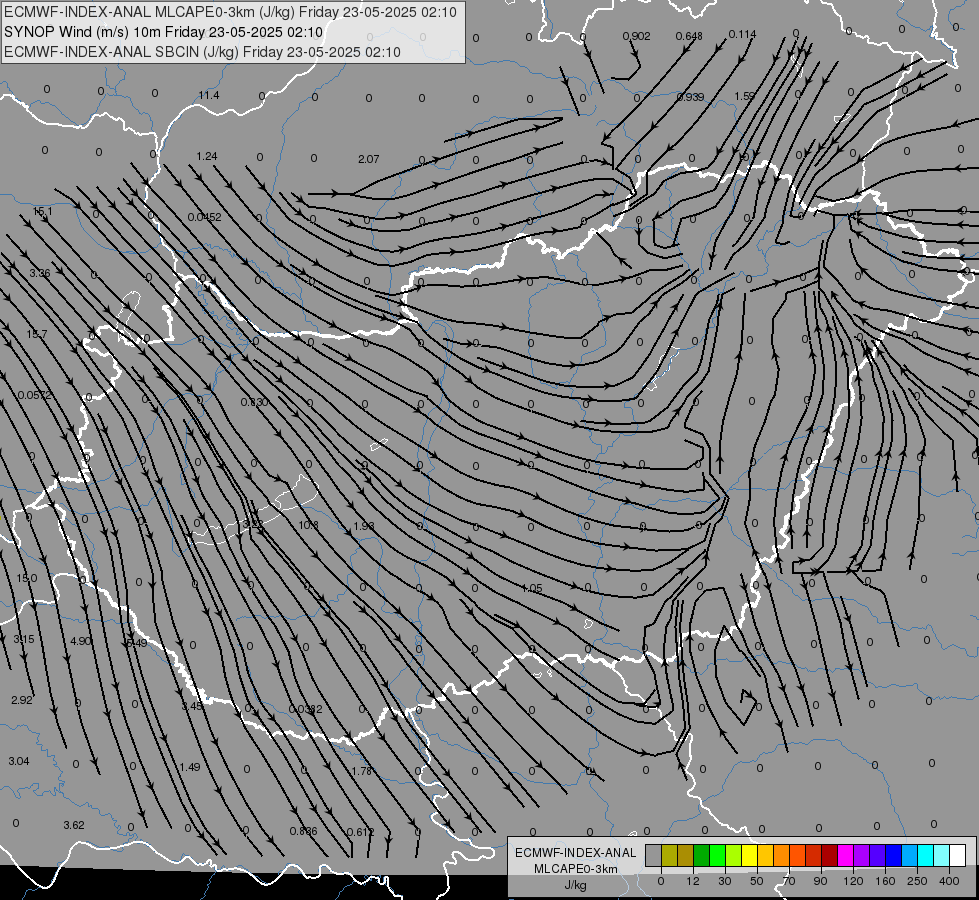Click the map value '1.93'
This screenshot has height=900, width=979.
(364, 526)
